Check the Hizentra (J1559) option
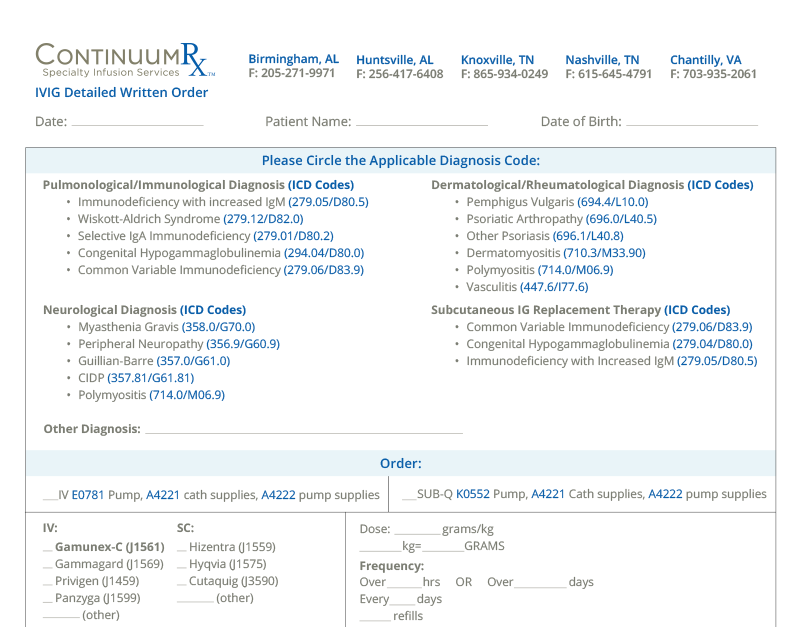The image size is (800, 627). (182, 548)
